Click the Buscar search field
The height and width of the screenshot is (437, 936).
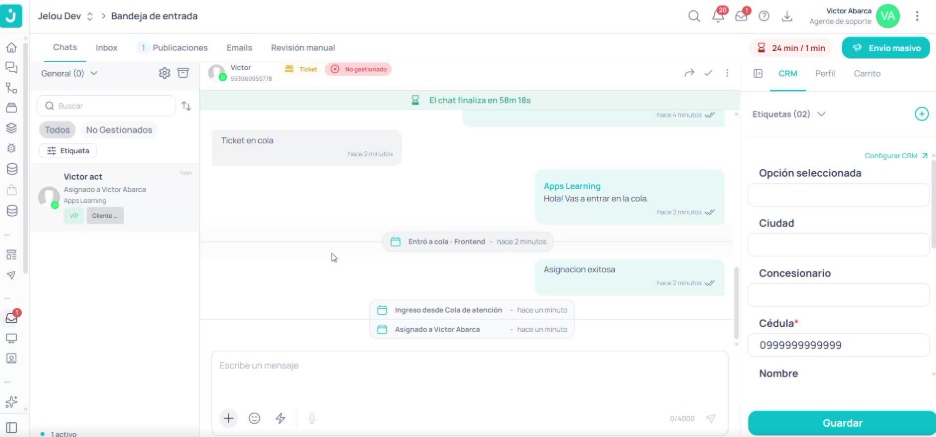click(106, 106)
